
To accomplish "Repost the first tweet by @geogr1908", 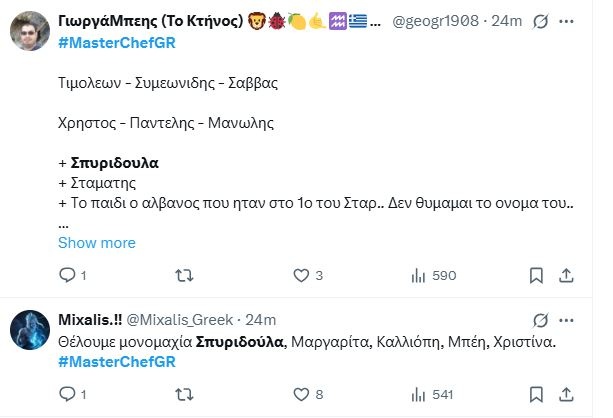I will [184, 275].
